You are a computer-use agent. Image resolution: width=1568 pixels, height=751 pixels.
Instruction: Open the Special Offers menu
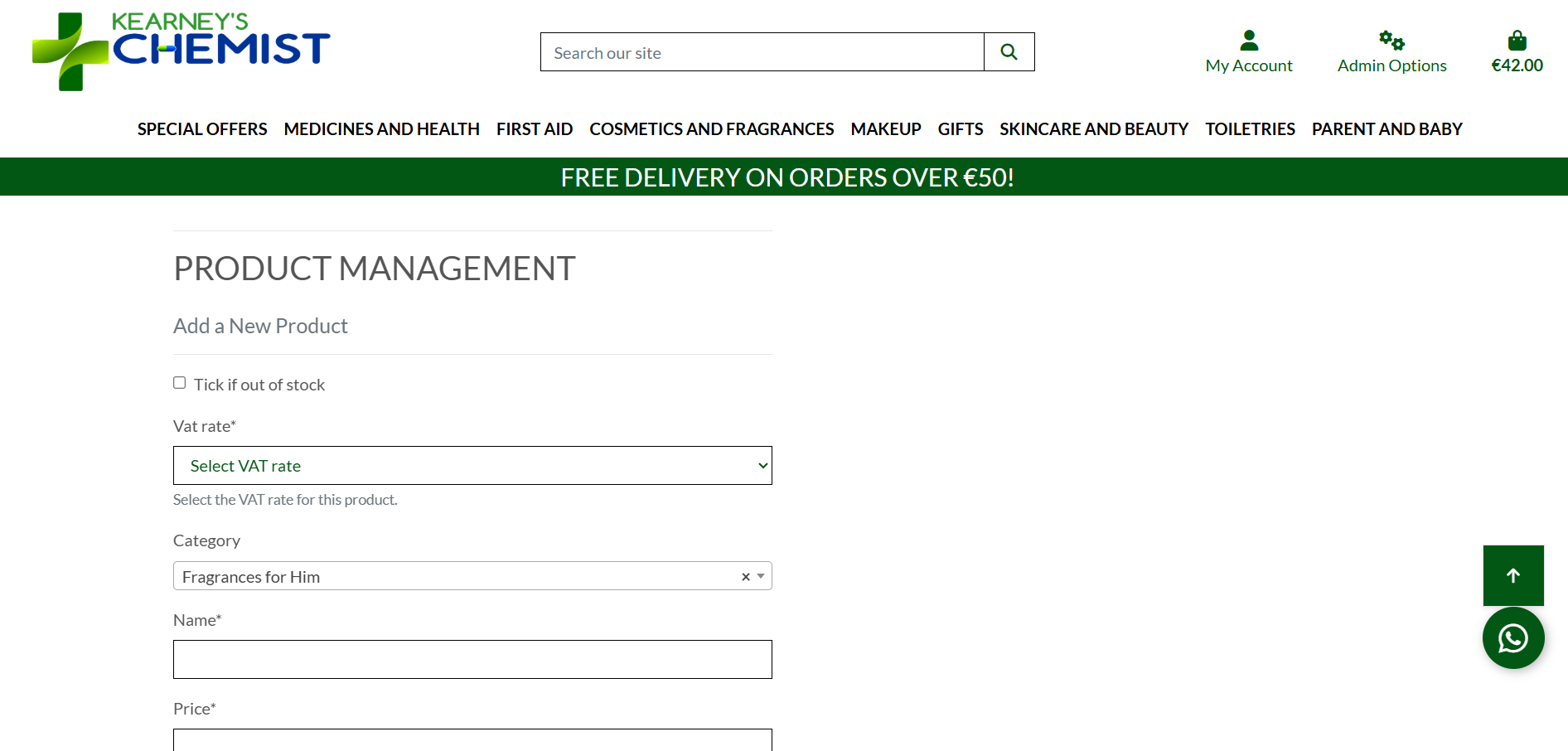tap(202, 129)
